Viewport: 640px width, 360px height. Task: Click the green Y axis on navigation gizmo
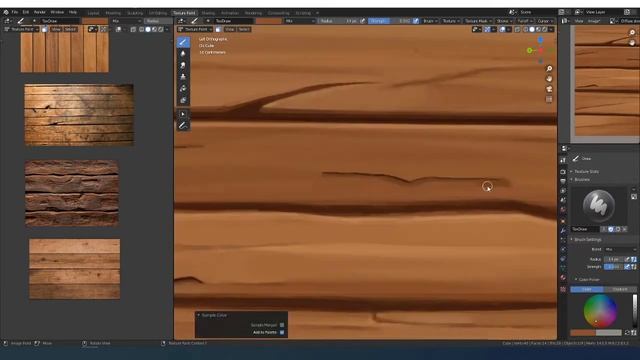point(529,51)
